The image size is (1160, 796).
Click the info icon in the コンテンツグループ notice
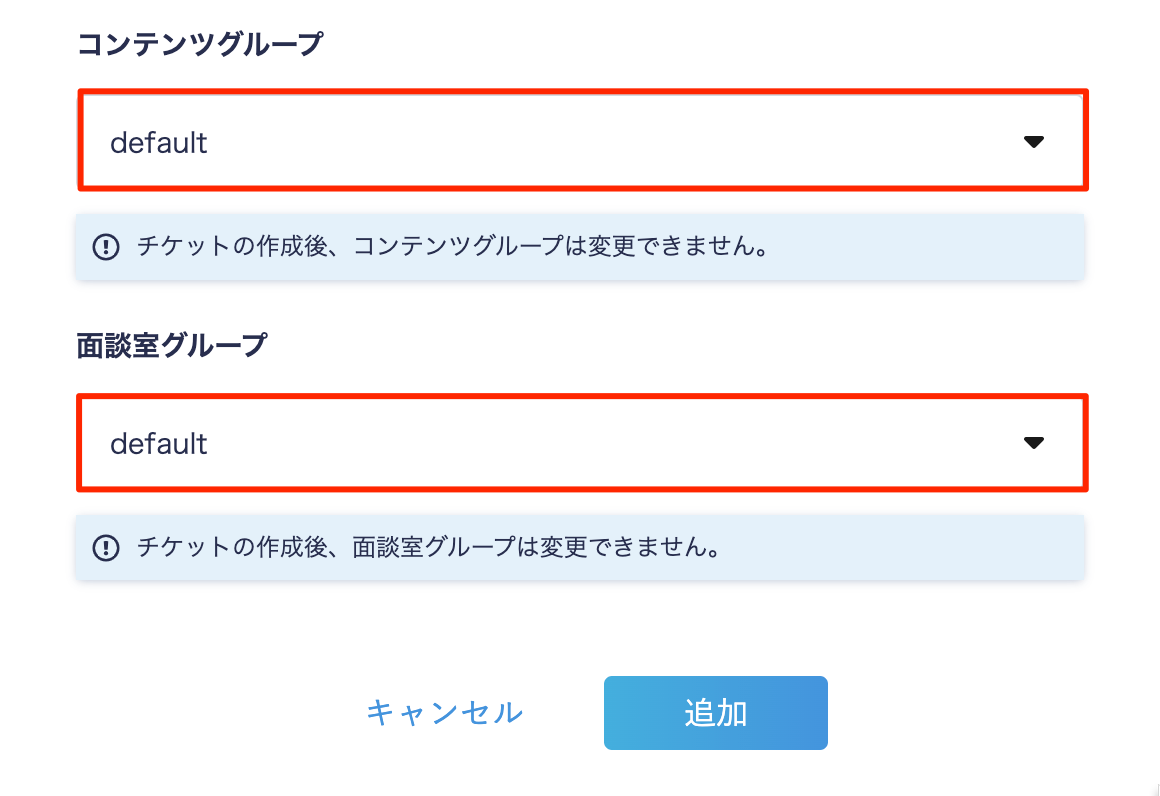point(106,246)
